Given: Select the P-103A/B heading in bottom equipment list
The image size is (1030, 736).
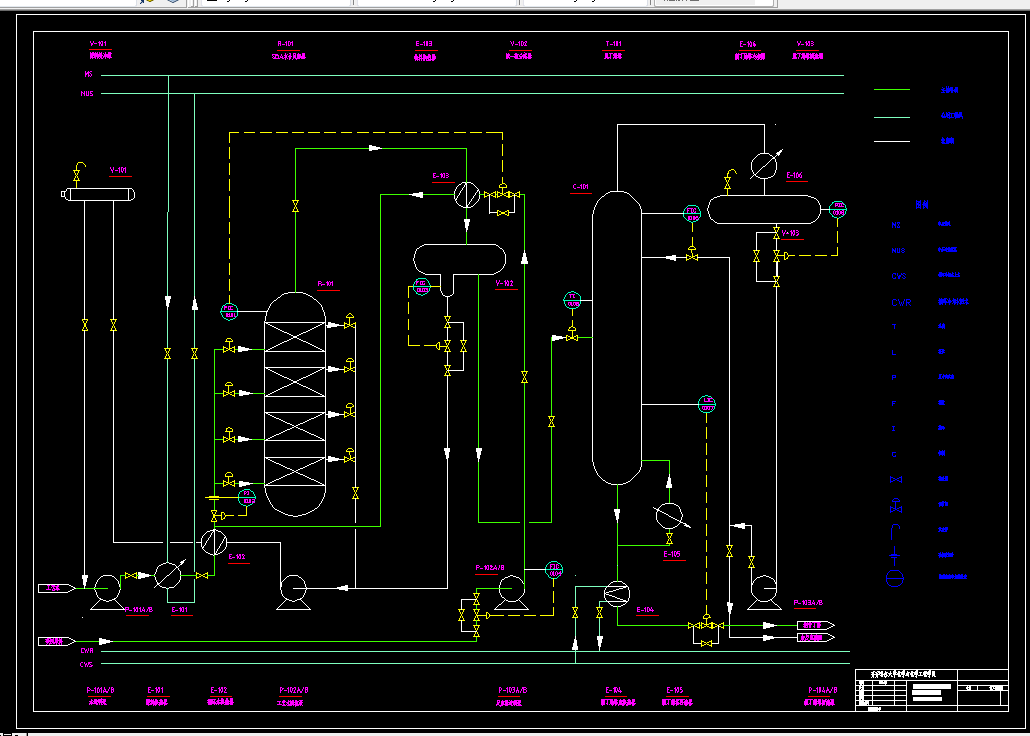Looking at the screenshot, I should pyautogui.click(x=513, y=690).
